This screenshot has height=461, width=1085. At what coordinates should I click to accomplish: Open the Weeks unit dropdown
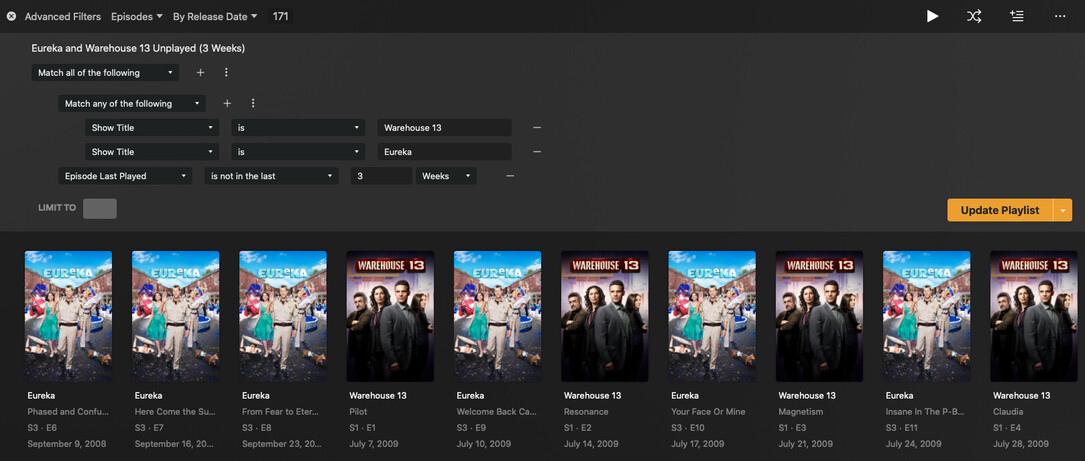(x=446, y=177)
